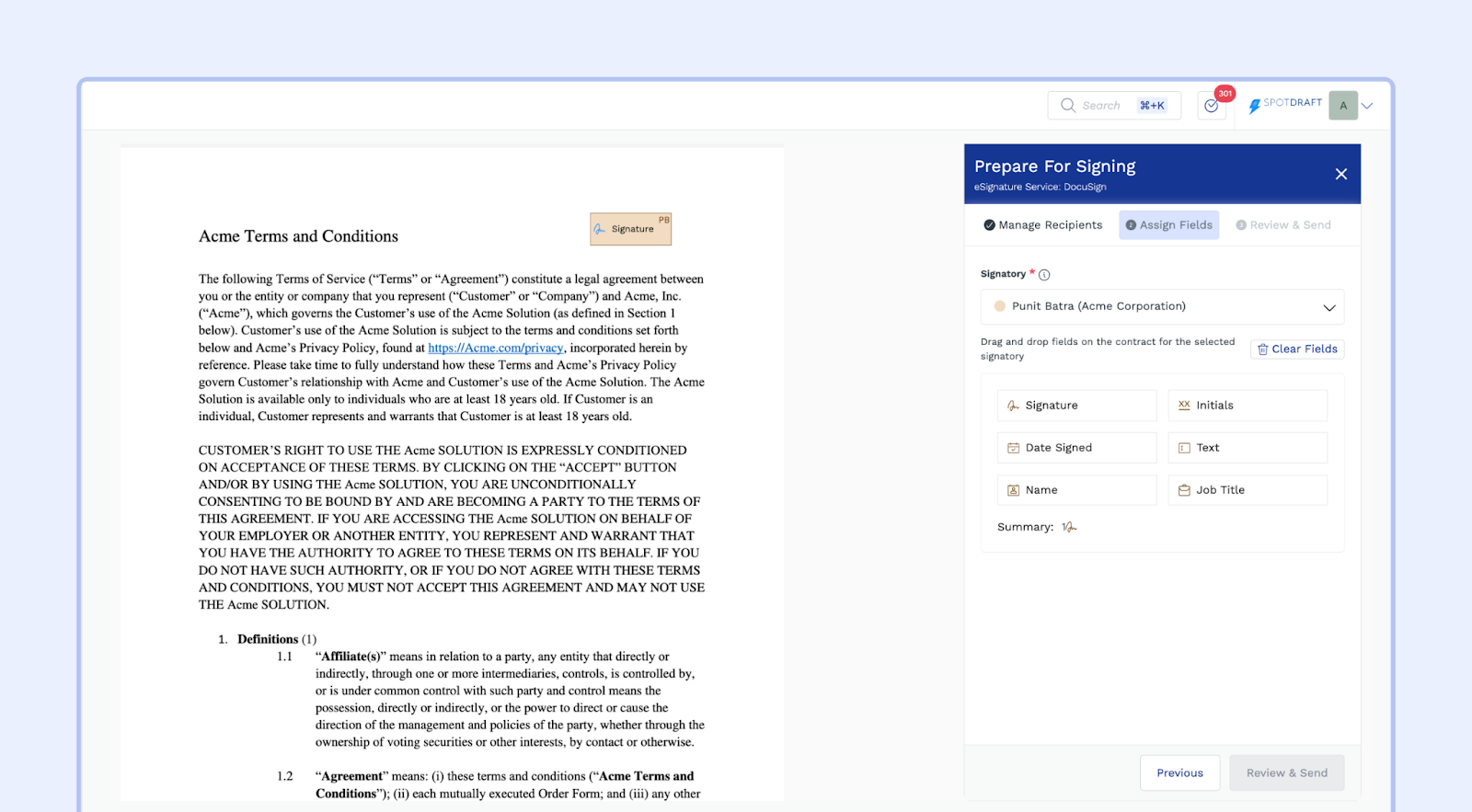Pick the Text field tile
The width and height of the screenshot is (1472, 812).
tap(1248, 448)
